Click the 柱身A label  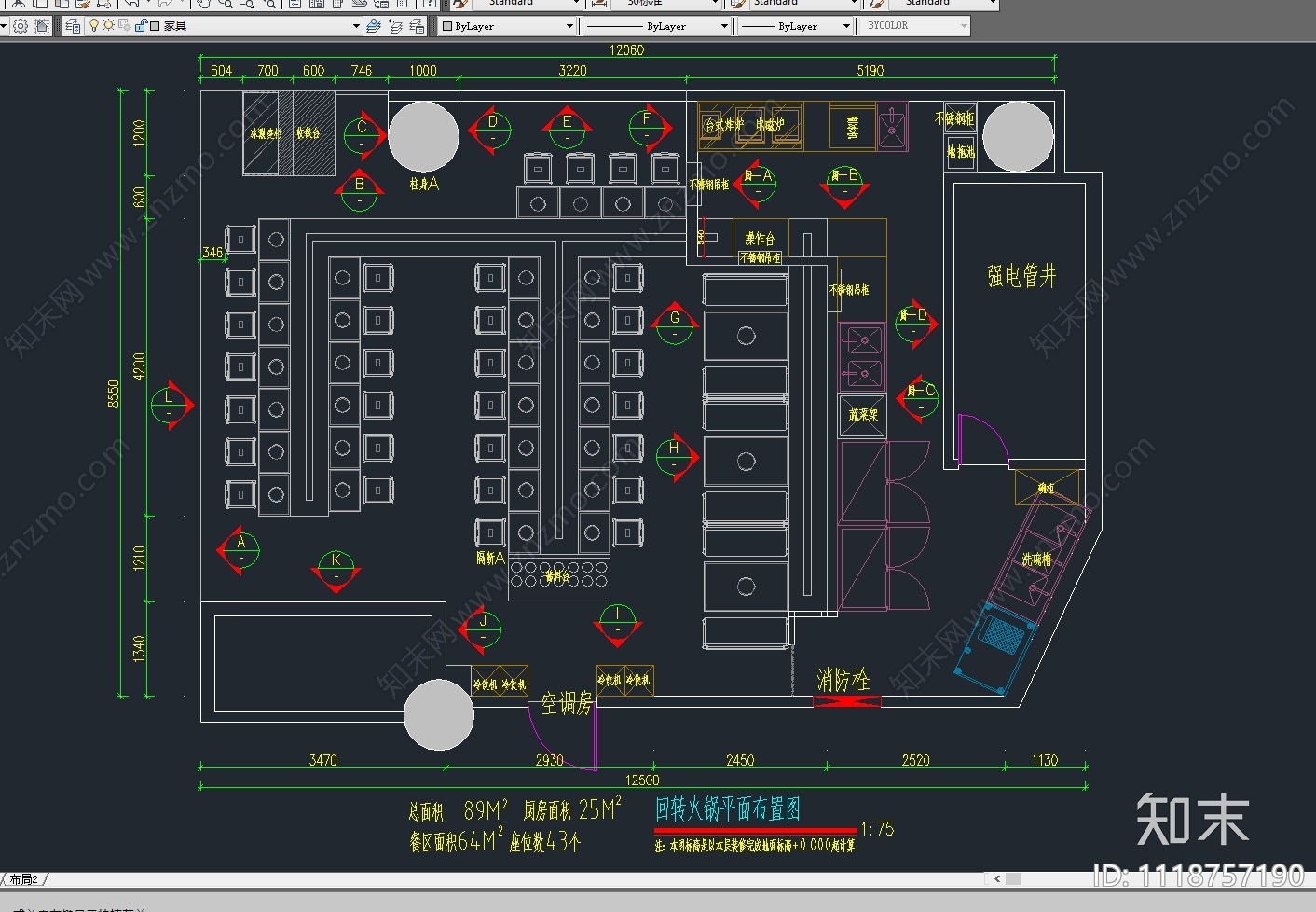click(x=424, y=185)
